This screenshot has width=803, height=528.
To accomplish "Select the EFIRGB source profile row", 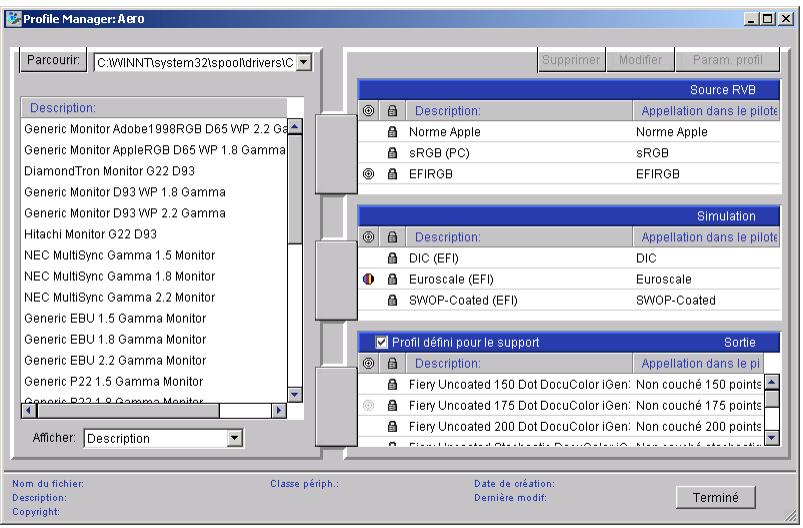I will point(569,174).
